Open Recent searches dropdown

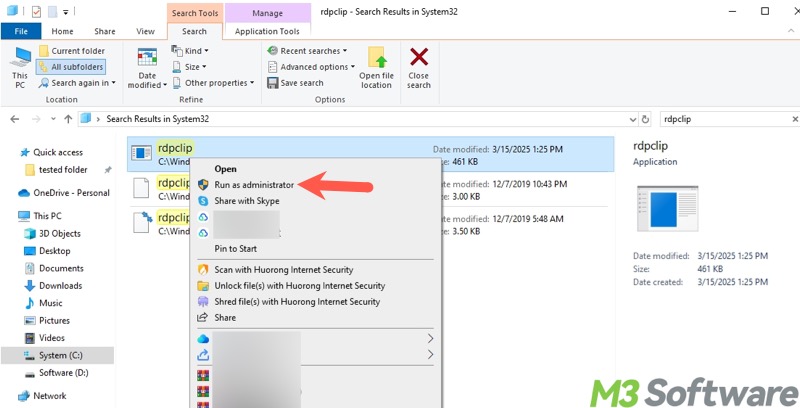click(308, 51)
